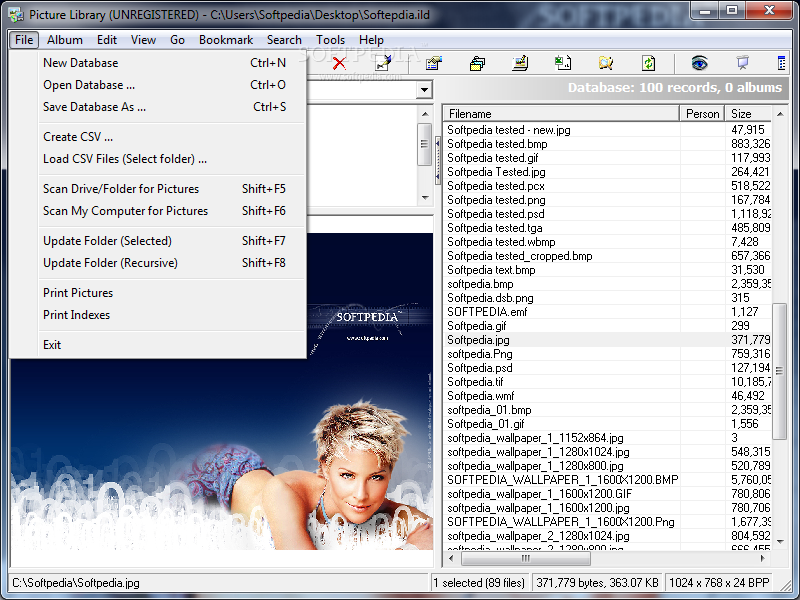The height and width of the screenshot is (600, 800).
Task: Open the Tools menu
Action: pyautogui.click(x=331, y=40)
